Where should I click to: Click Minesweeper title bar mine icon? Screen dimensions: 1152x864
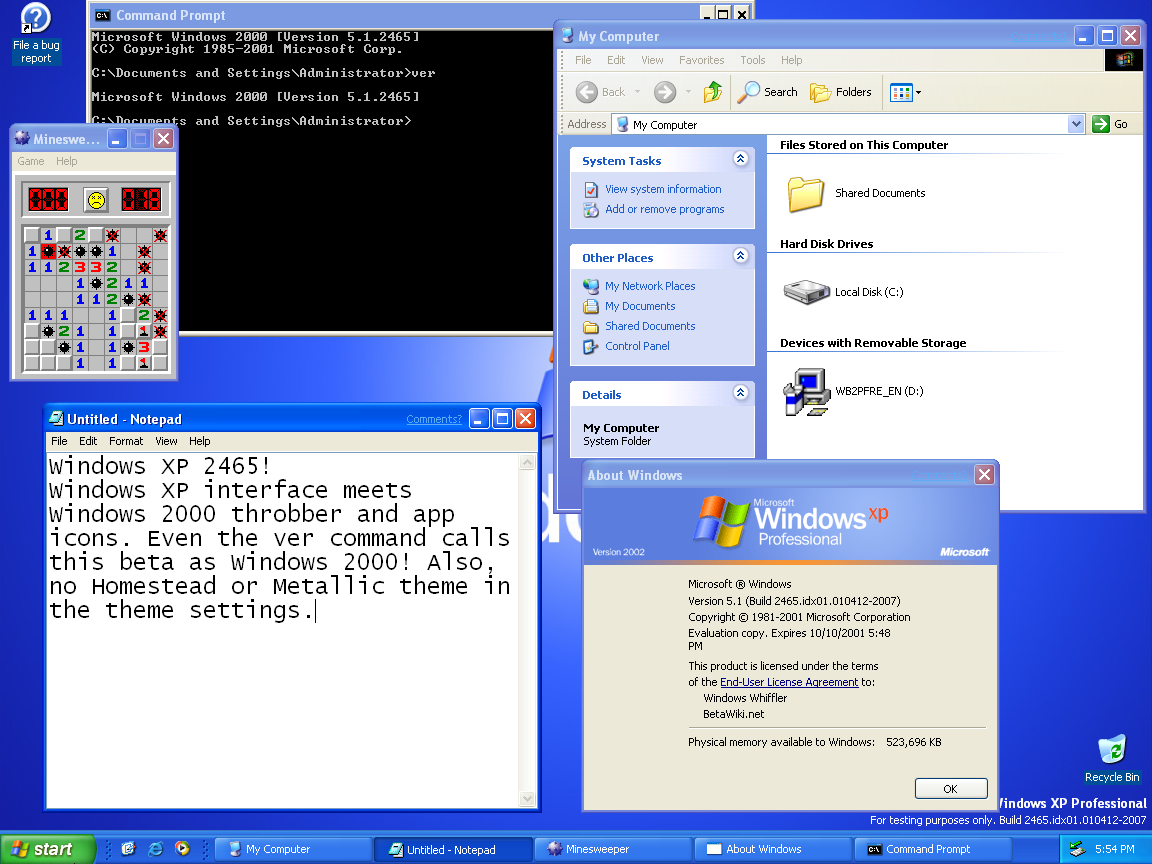pyautogui.click(x=22, y=138)
